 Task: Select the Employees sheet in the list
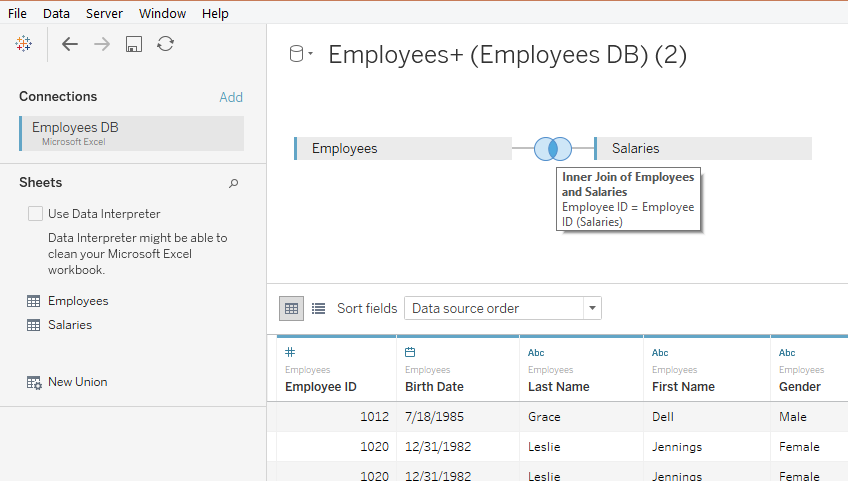pos(78,301)
